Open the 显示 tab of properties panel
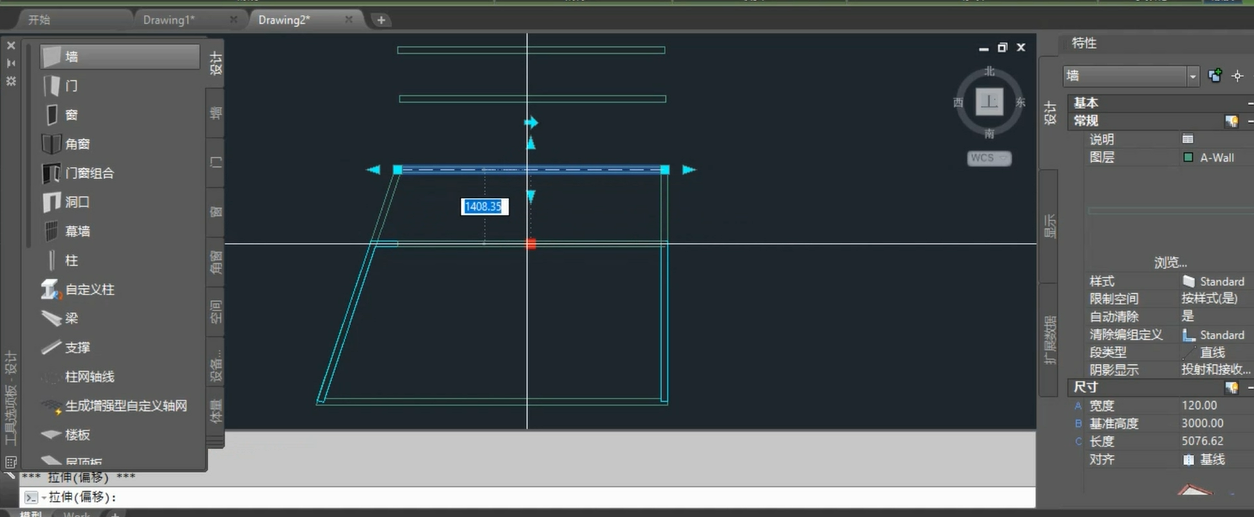 (x=1049, y=226)
